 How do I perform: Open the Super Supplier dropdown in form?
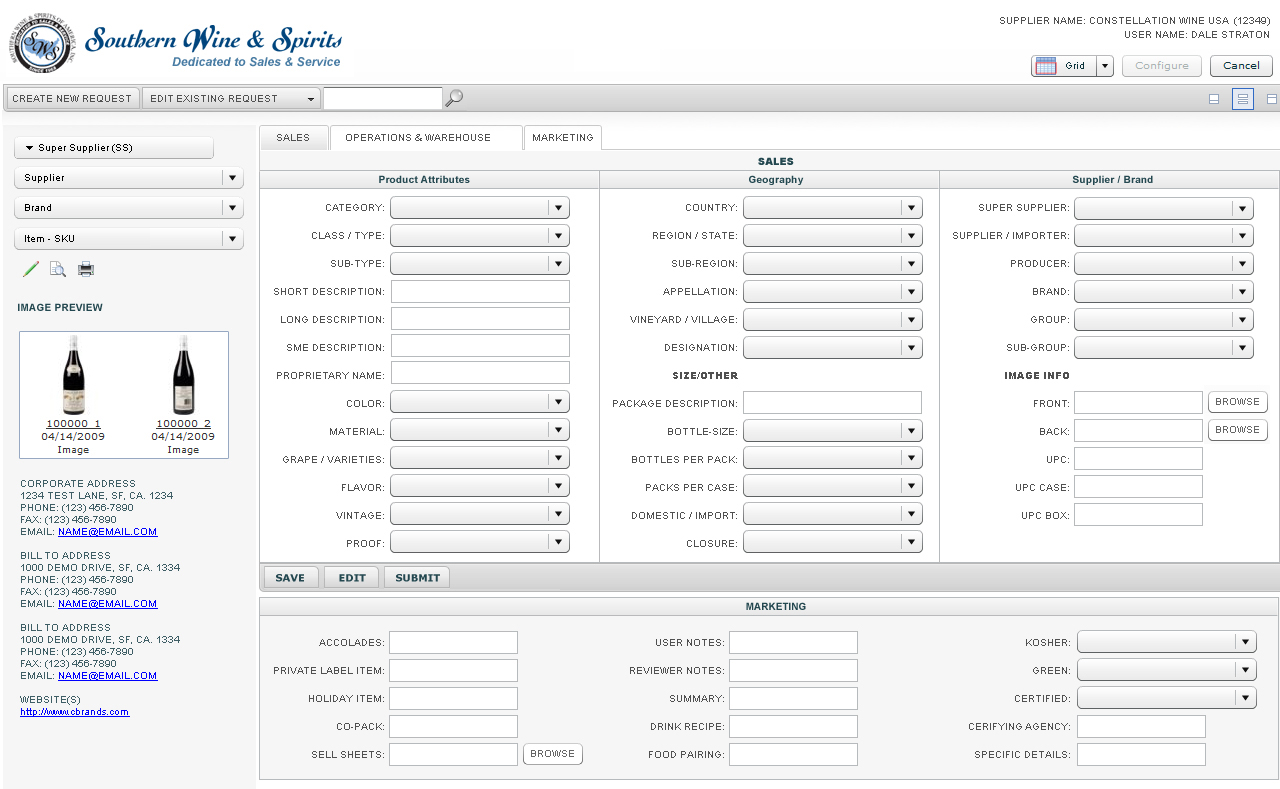[1164, 208]
